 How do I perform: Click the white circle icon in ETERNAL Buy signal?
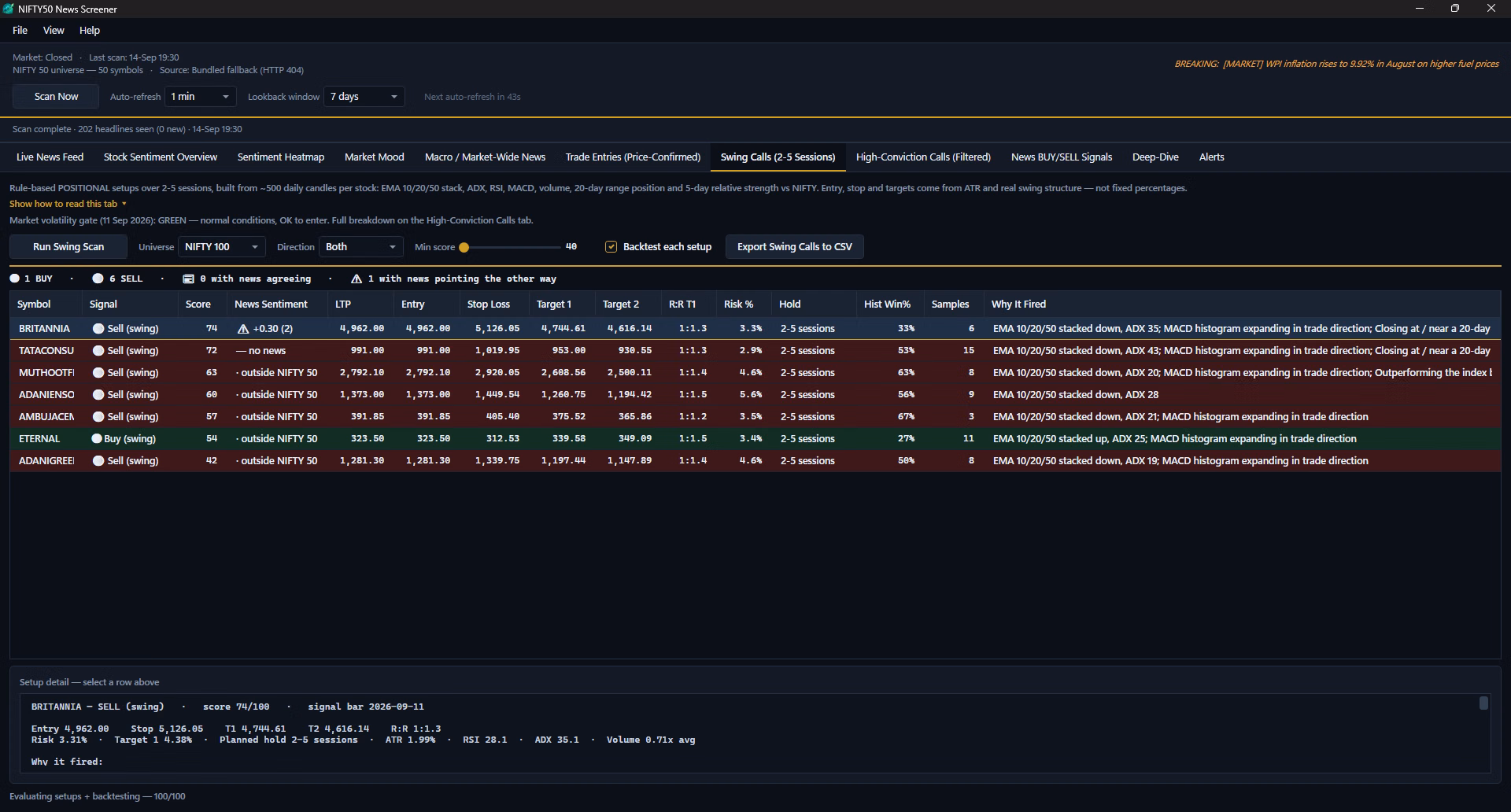[x=97, y=439]
